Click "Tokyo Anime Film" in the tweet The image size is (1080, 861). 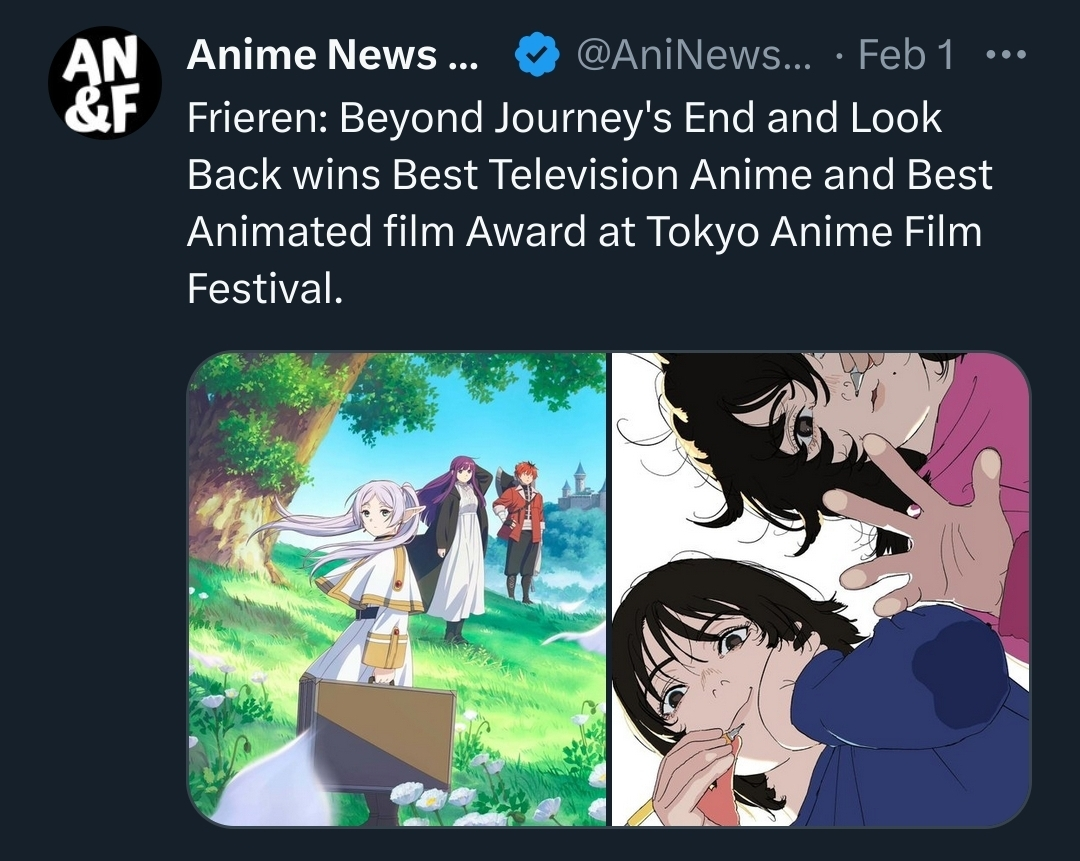point(813,232)
